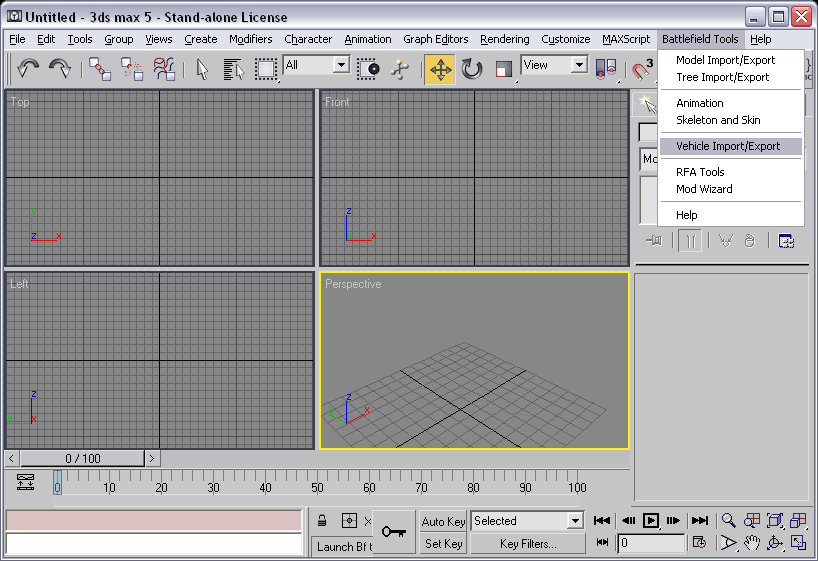Toggle Absolute Mode Transform Type-In icon

point(349,521)
